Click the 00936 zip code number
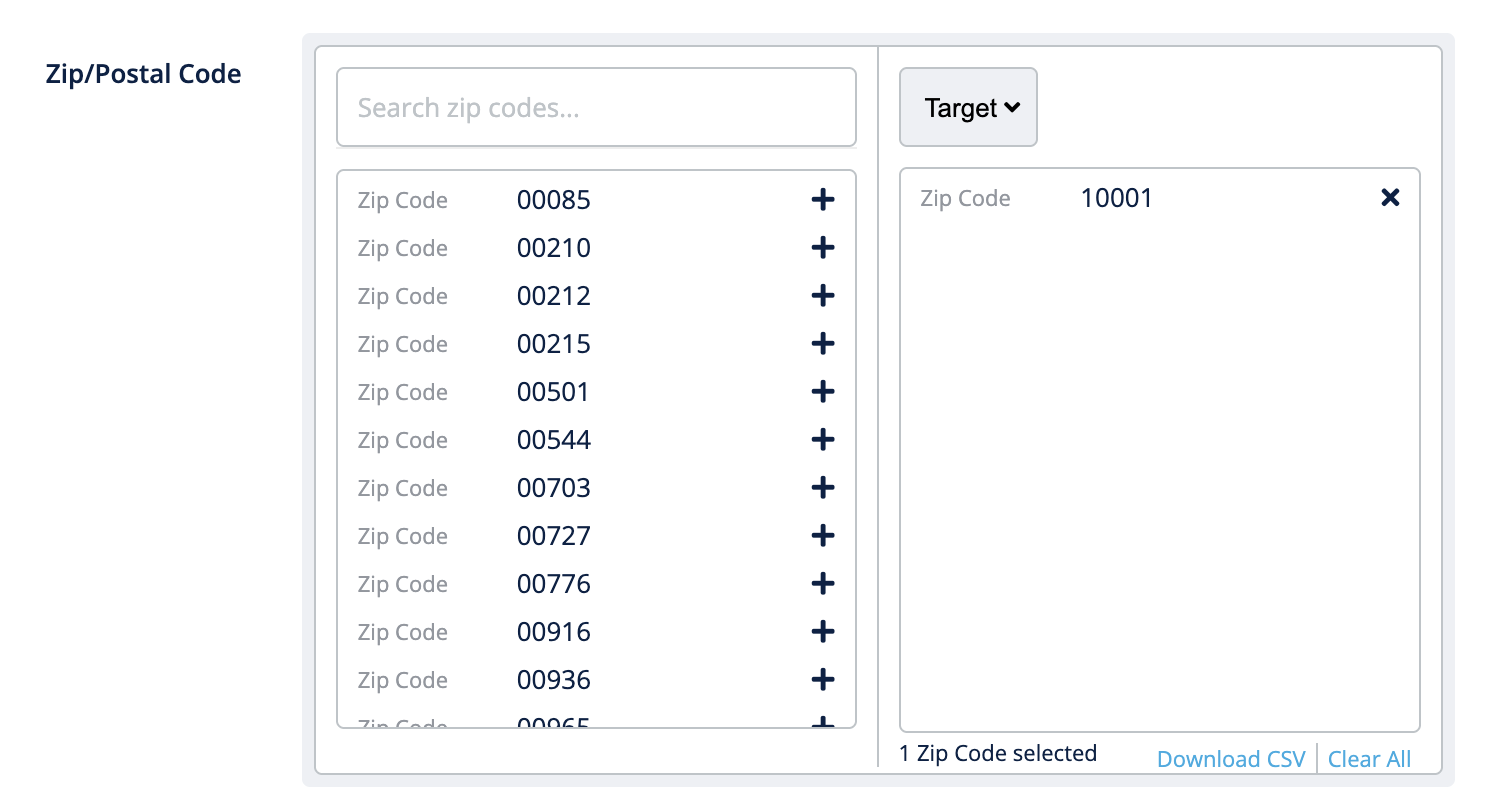 [x=553, y=680]
